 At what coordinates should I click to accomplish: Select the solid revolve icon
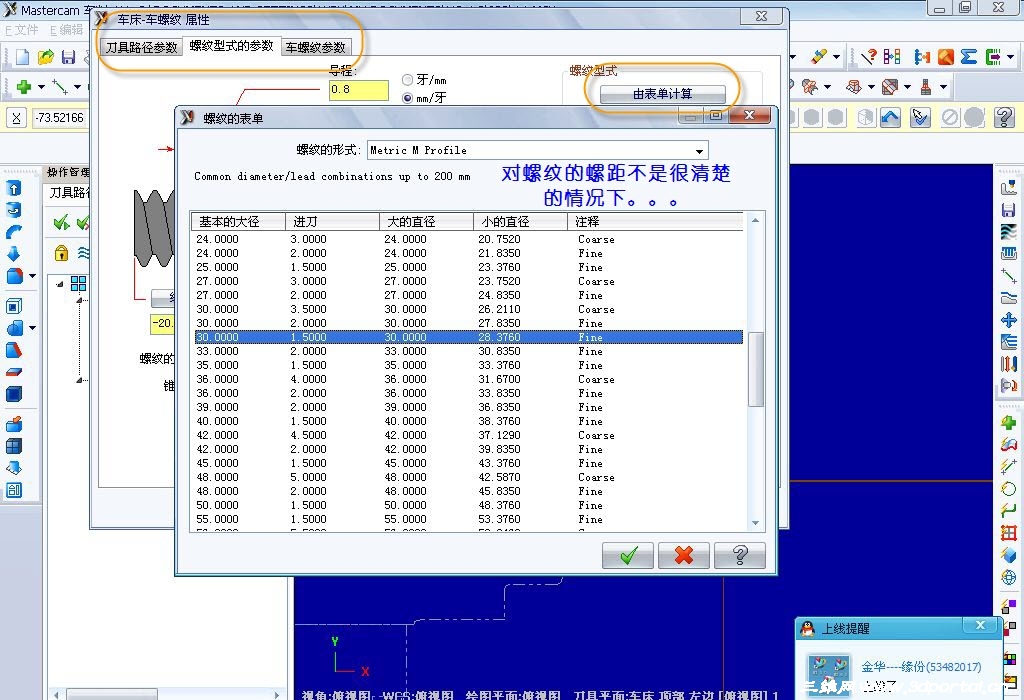(14, 210)
